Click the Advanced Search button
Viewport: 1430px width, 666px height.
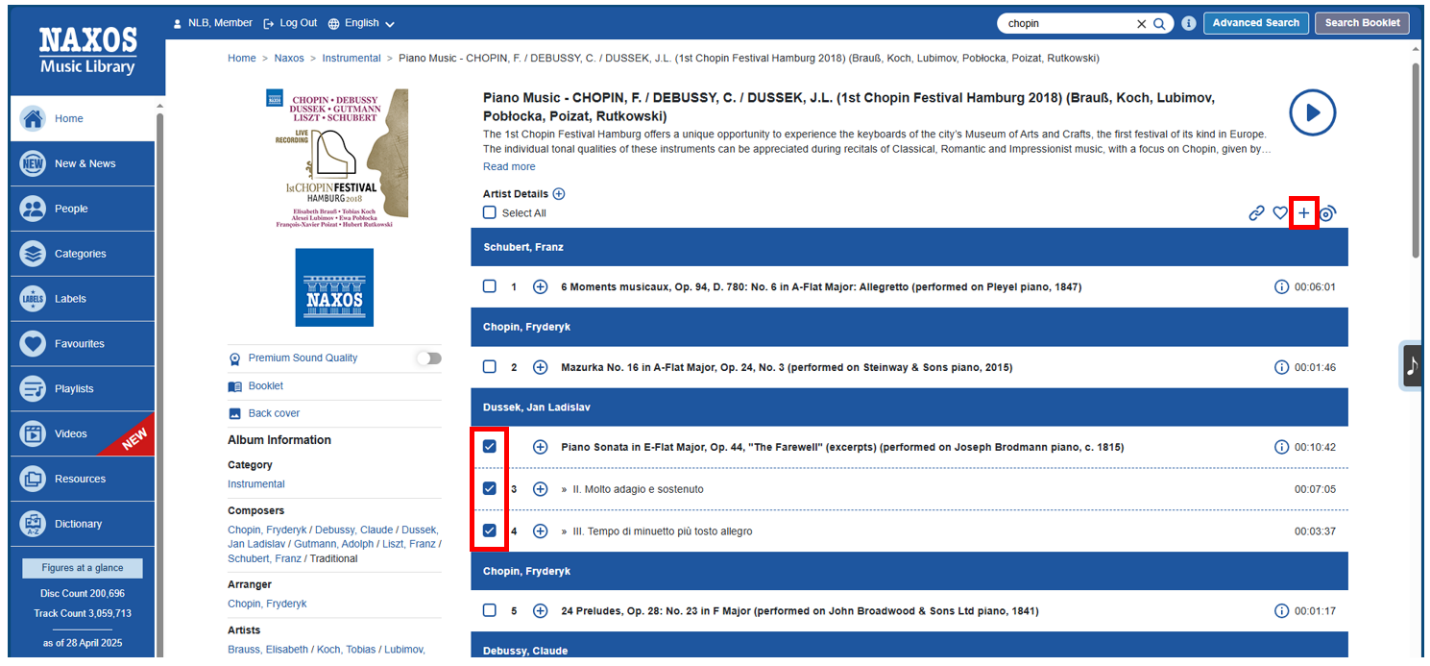pos(1255,23)
